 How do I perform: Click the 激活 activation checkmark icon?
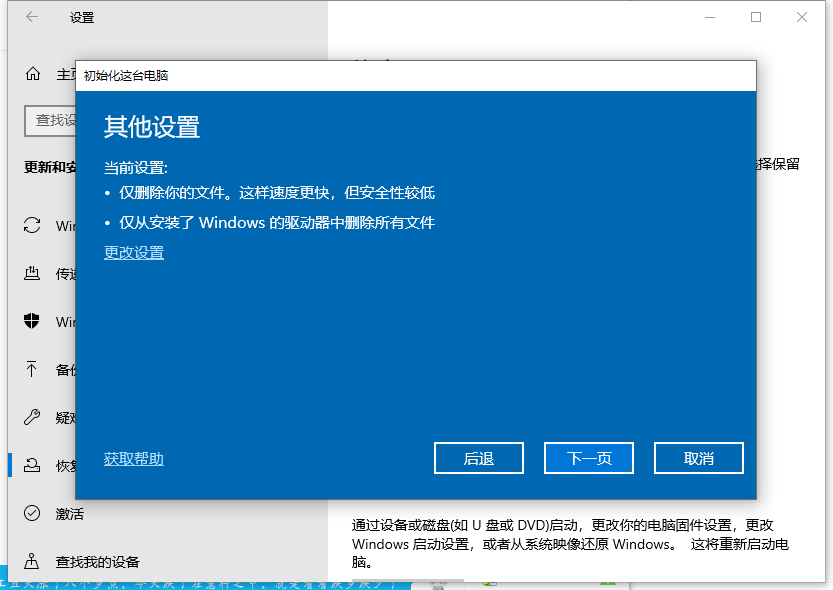31,513
